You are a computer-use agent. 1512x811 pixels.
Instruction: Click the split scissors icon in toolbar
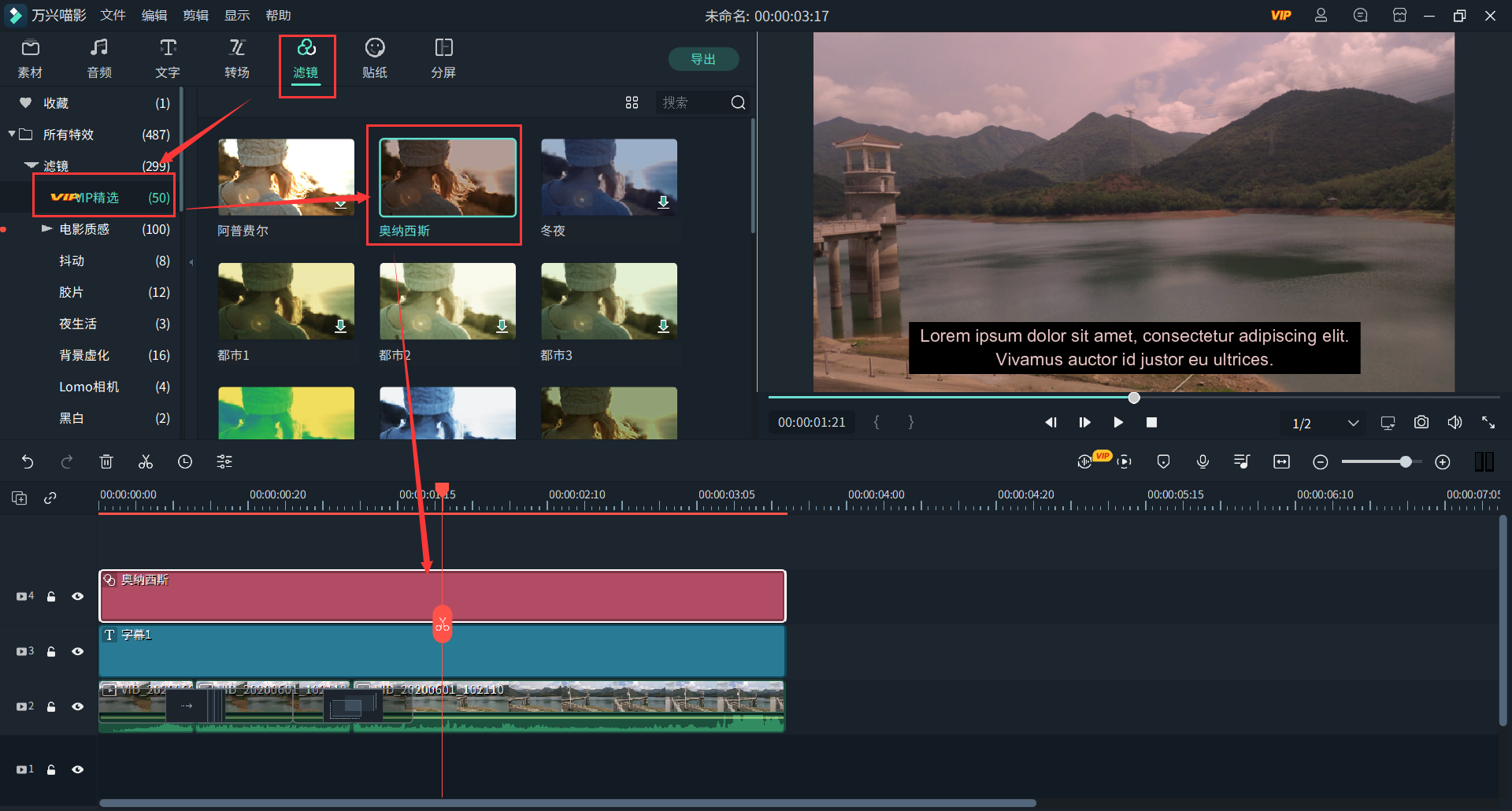point(146,462)
